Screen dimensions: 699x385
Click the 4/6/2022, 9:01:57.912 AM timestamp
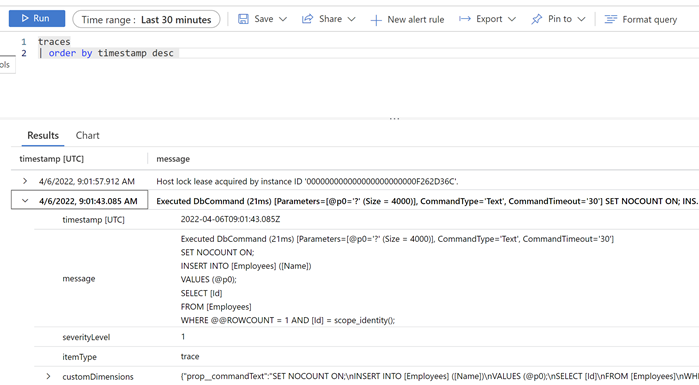(x=86, y=181)
